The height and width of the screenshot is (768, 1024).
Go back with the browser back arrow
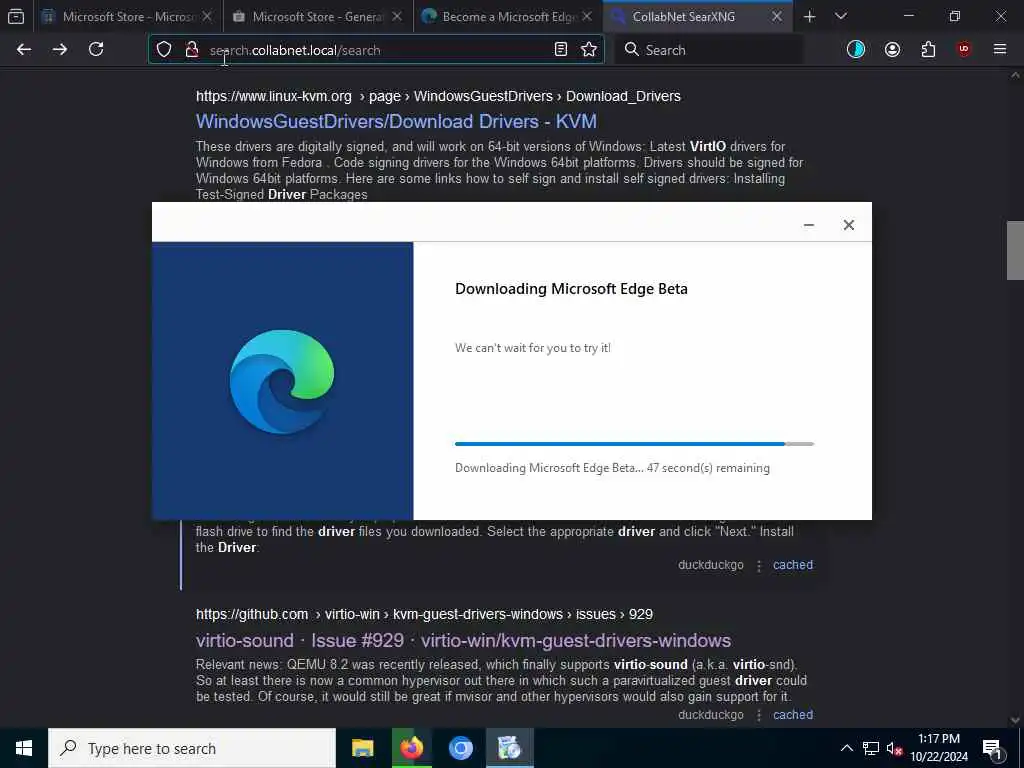(x=24, y=49)
